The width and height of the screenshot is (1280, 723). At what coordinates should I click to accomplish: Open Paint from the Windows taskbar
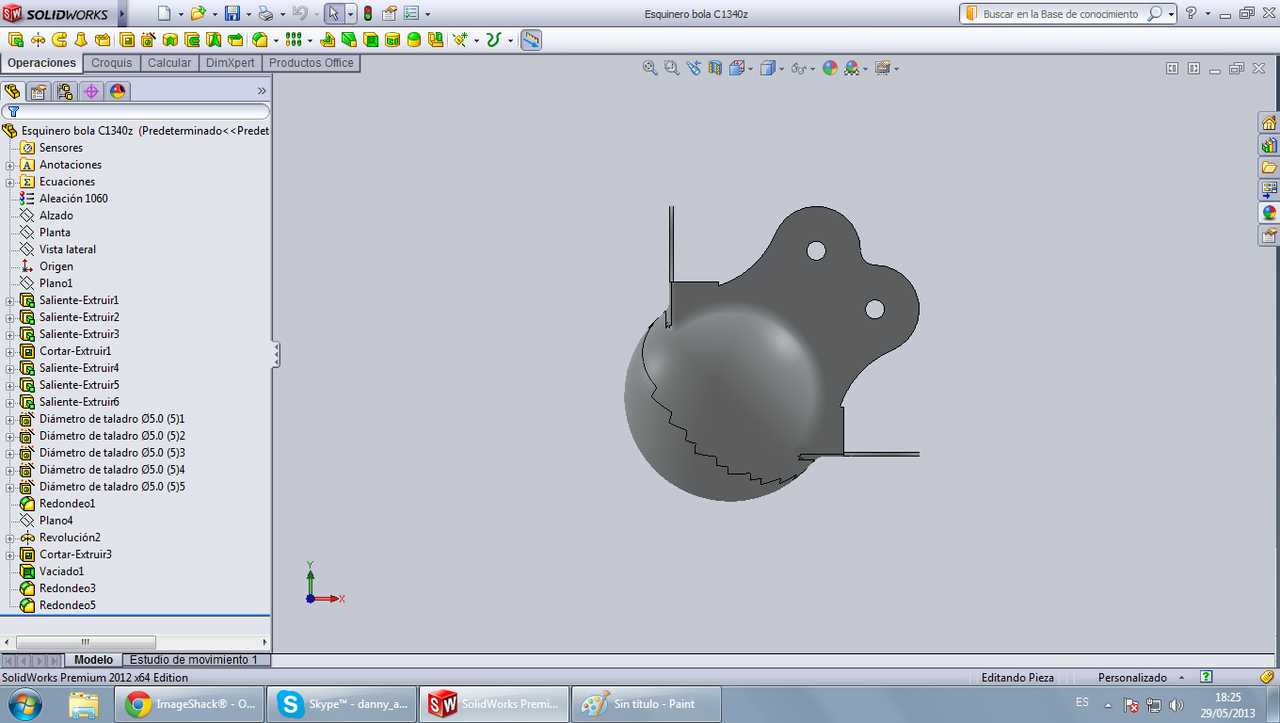646,704
